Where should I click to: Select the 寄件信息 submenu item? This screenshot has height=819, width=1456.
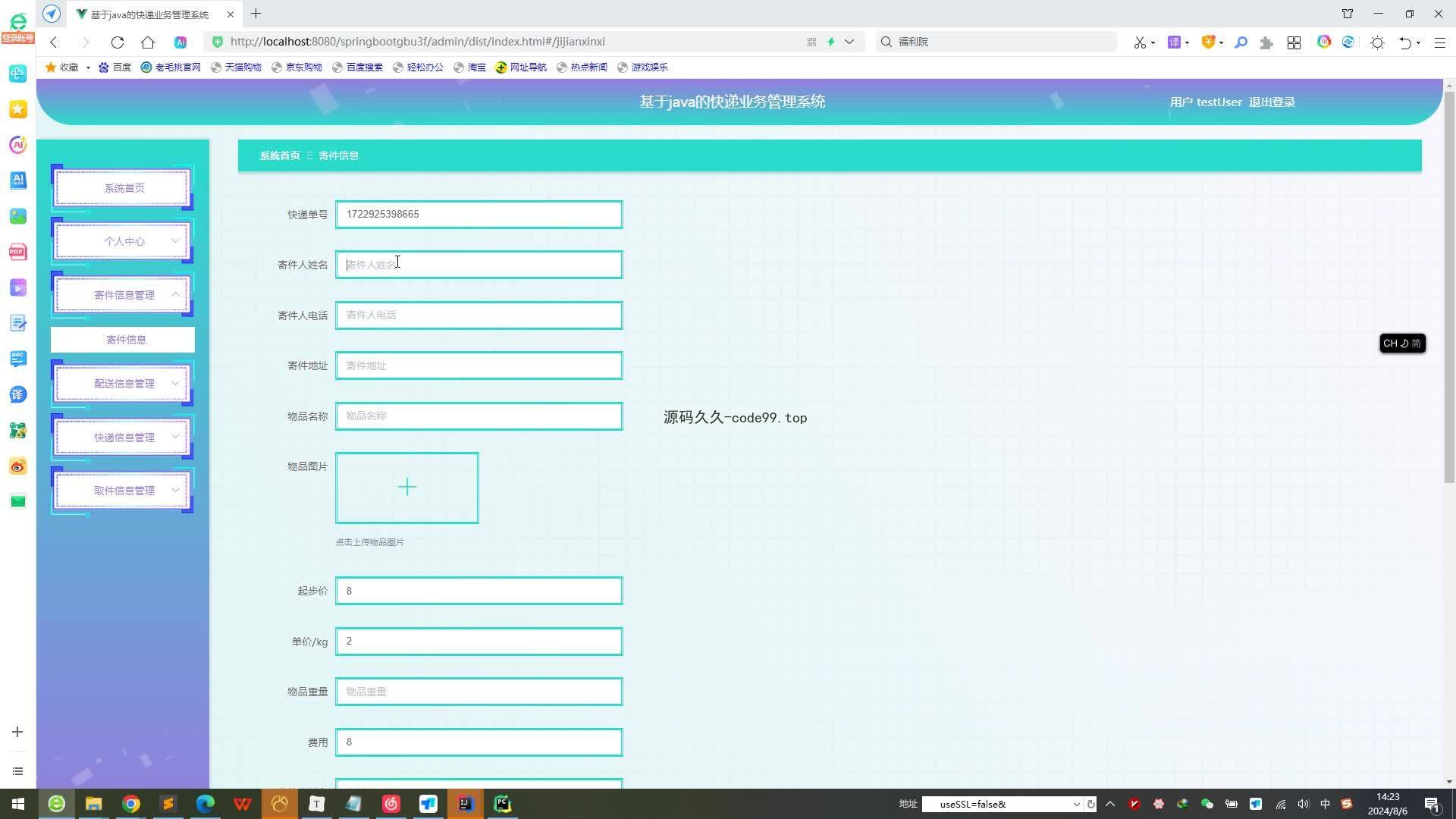point(123,340)
